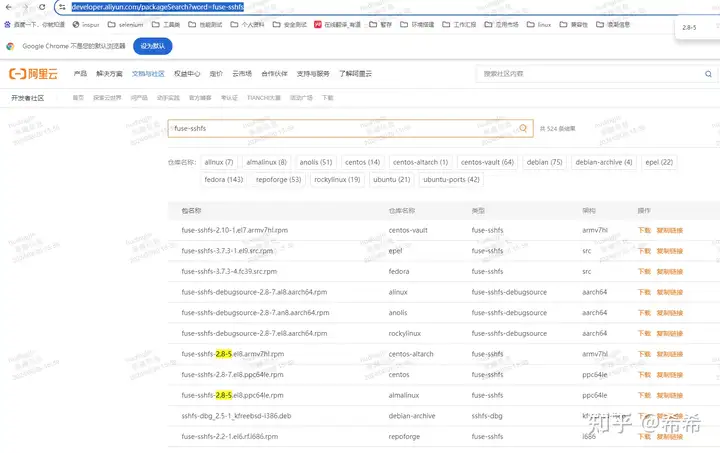Image resolution: width=720 pixels, height=453 pixels.
Task: Open the 解决方案 navigation menu
Action: [x=109, y=73]
